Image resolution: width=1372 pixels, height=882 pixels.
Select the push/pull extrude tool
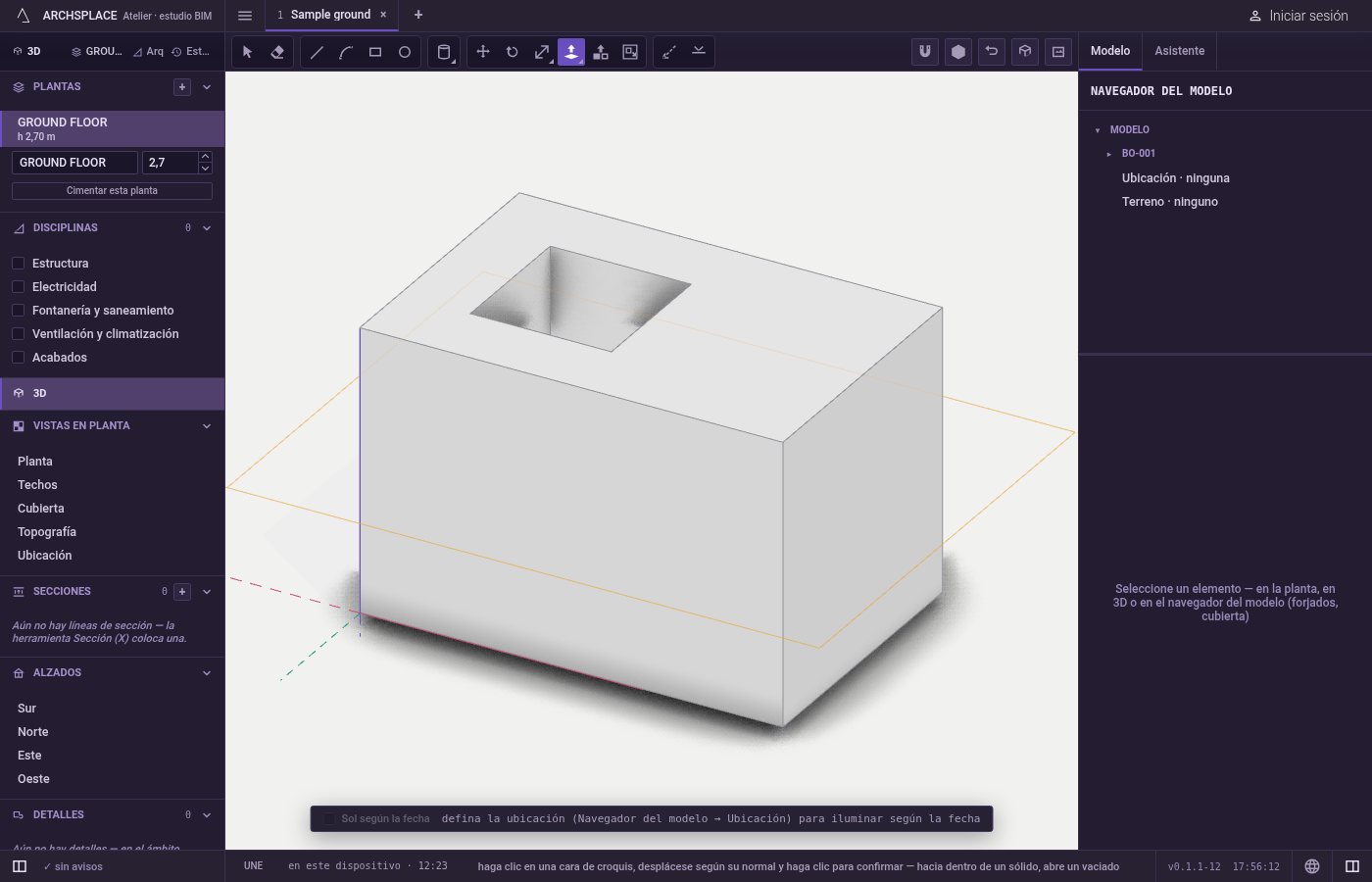[571, 52]
